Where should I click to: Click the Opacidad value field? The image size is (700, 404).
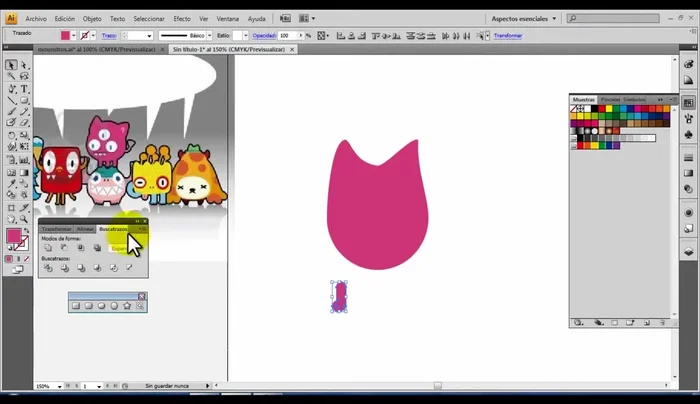click(285, 35)
